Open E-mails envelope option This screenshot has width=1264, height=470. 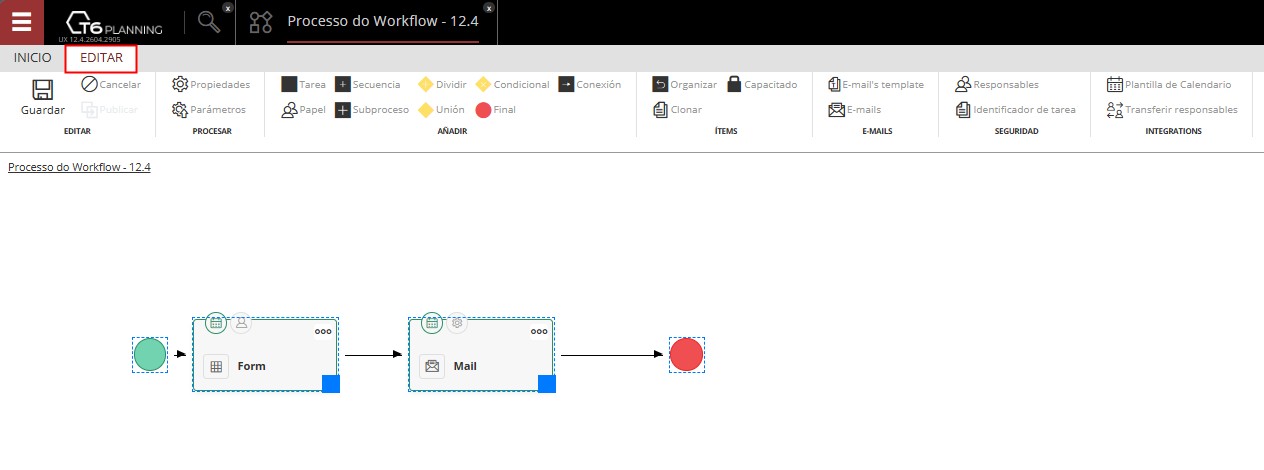tap(855, 110)
